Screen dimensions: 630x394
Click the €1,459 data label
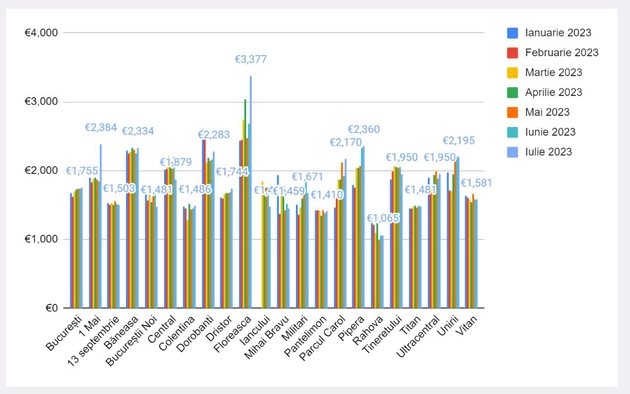[289, 191]
